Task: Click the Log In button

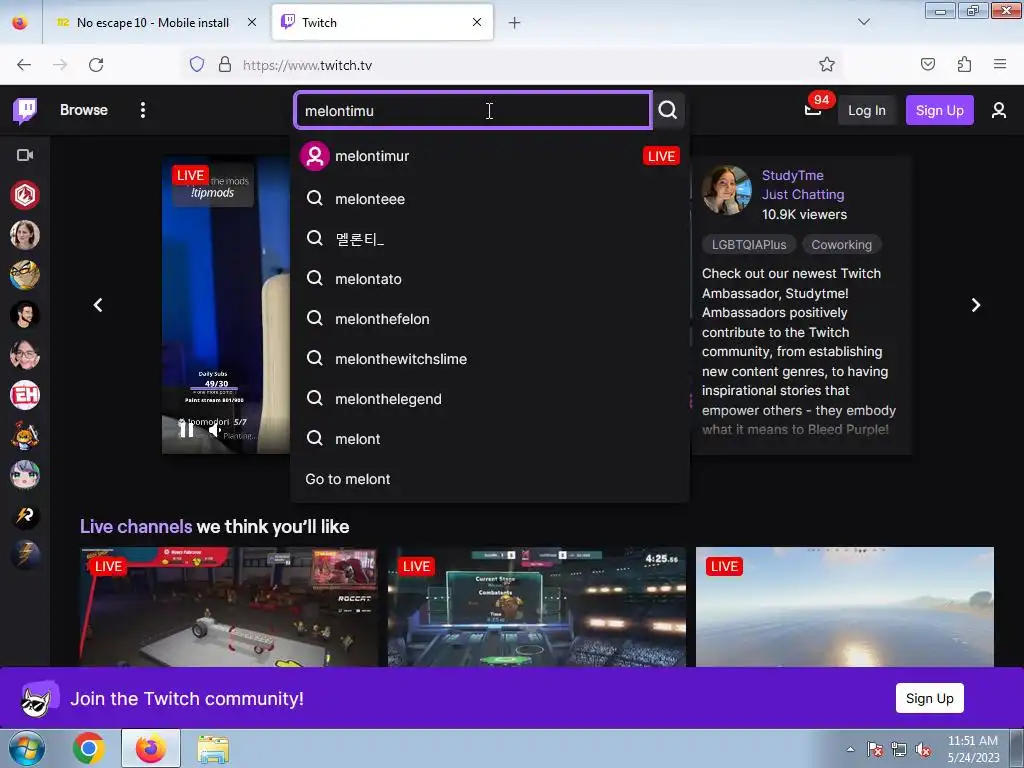Action: point(867,110)
